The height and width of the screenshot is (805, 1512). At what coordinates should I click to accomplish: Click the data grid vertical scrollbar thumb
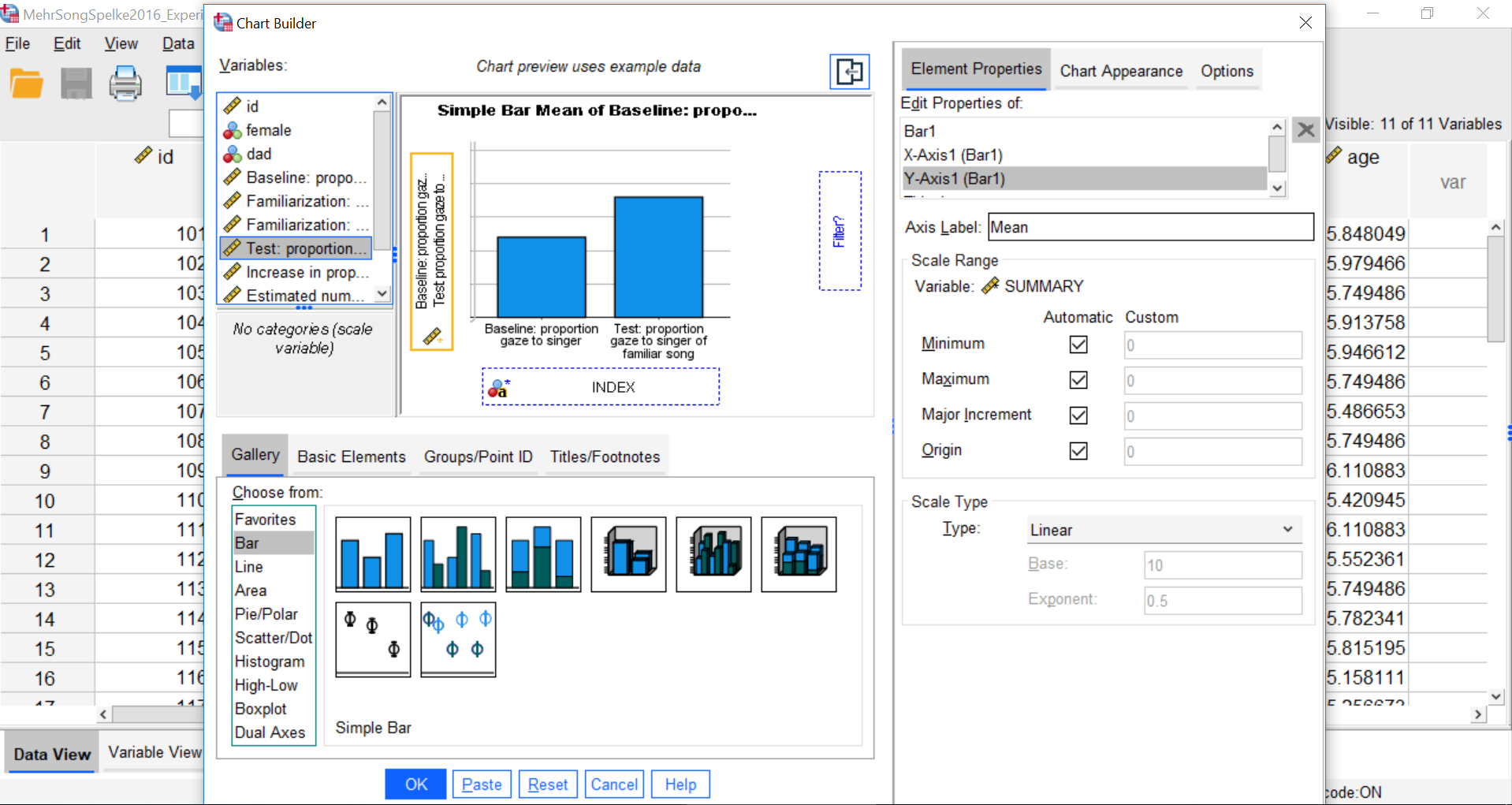pyautogui.click(x=1495, y=288)
